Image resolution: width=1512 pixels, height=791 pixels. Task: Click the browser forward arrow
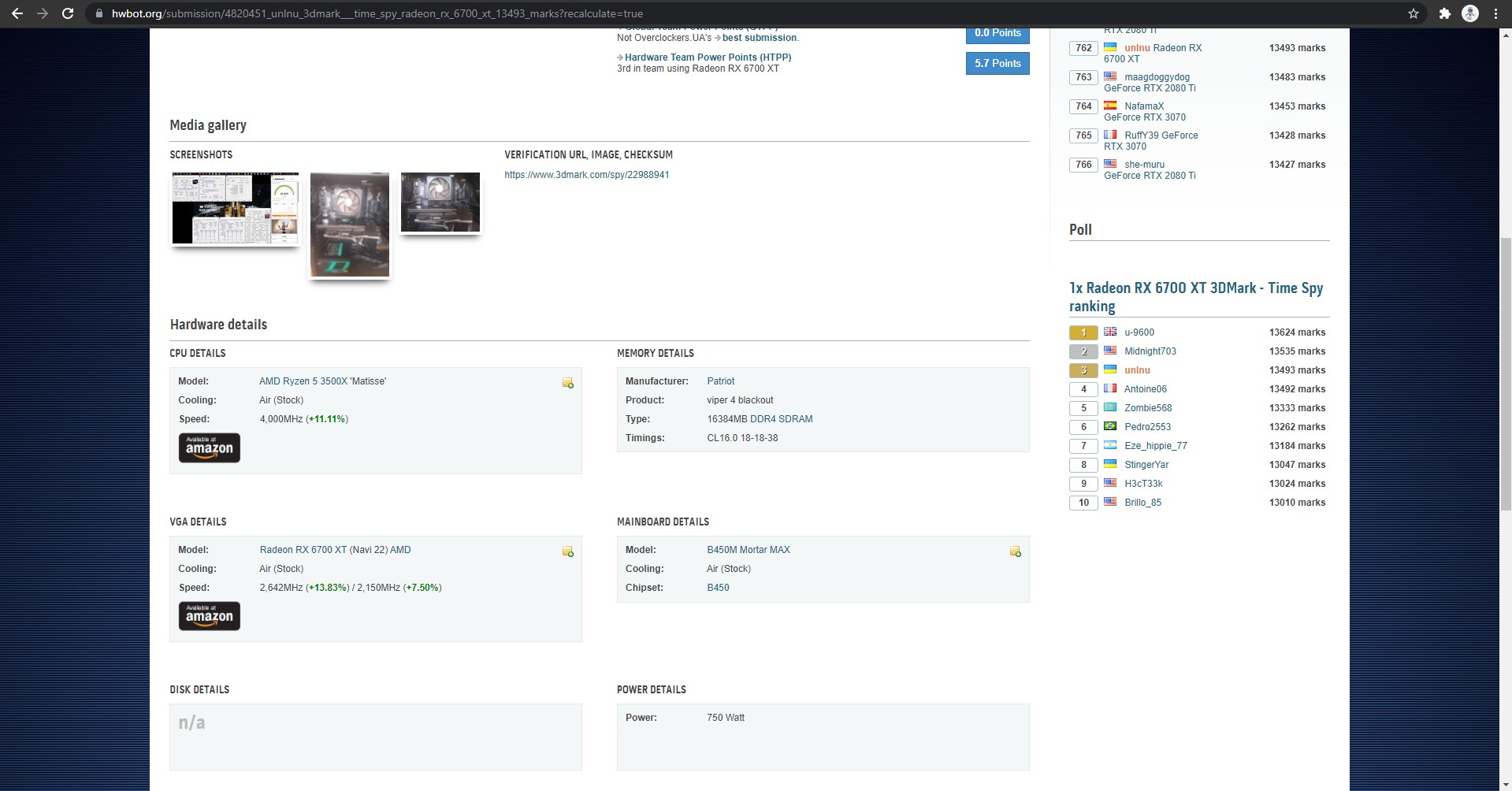tap(43, 13)
